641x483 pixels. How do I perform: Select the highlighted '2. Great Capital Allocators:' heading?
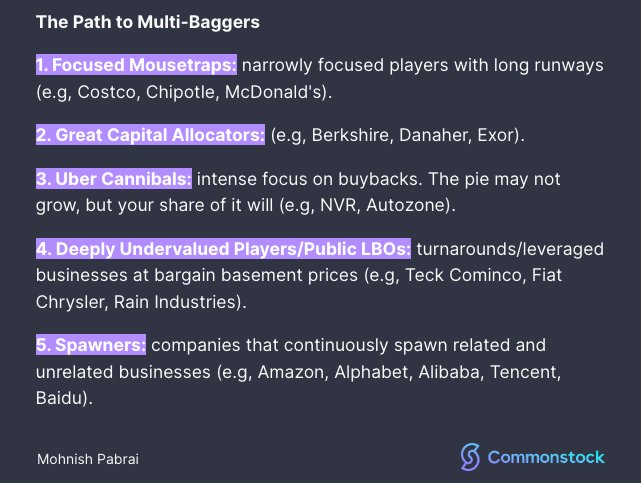click(150, 135)
